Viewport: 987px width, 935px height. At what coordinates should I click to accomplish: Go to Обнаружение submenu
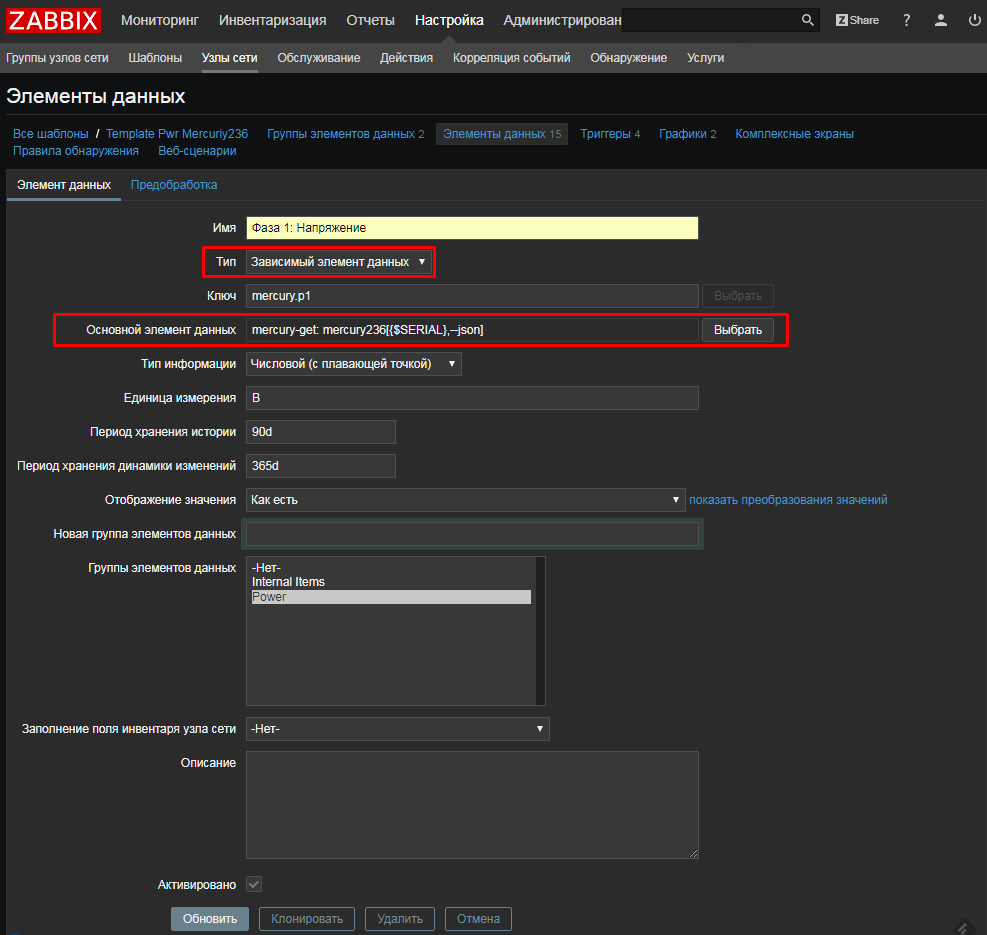point(628,58)
